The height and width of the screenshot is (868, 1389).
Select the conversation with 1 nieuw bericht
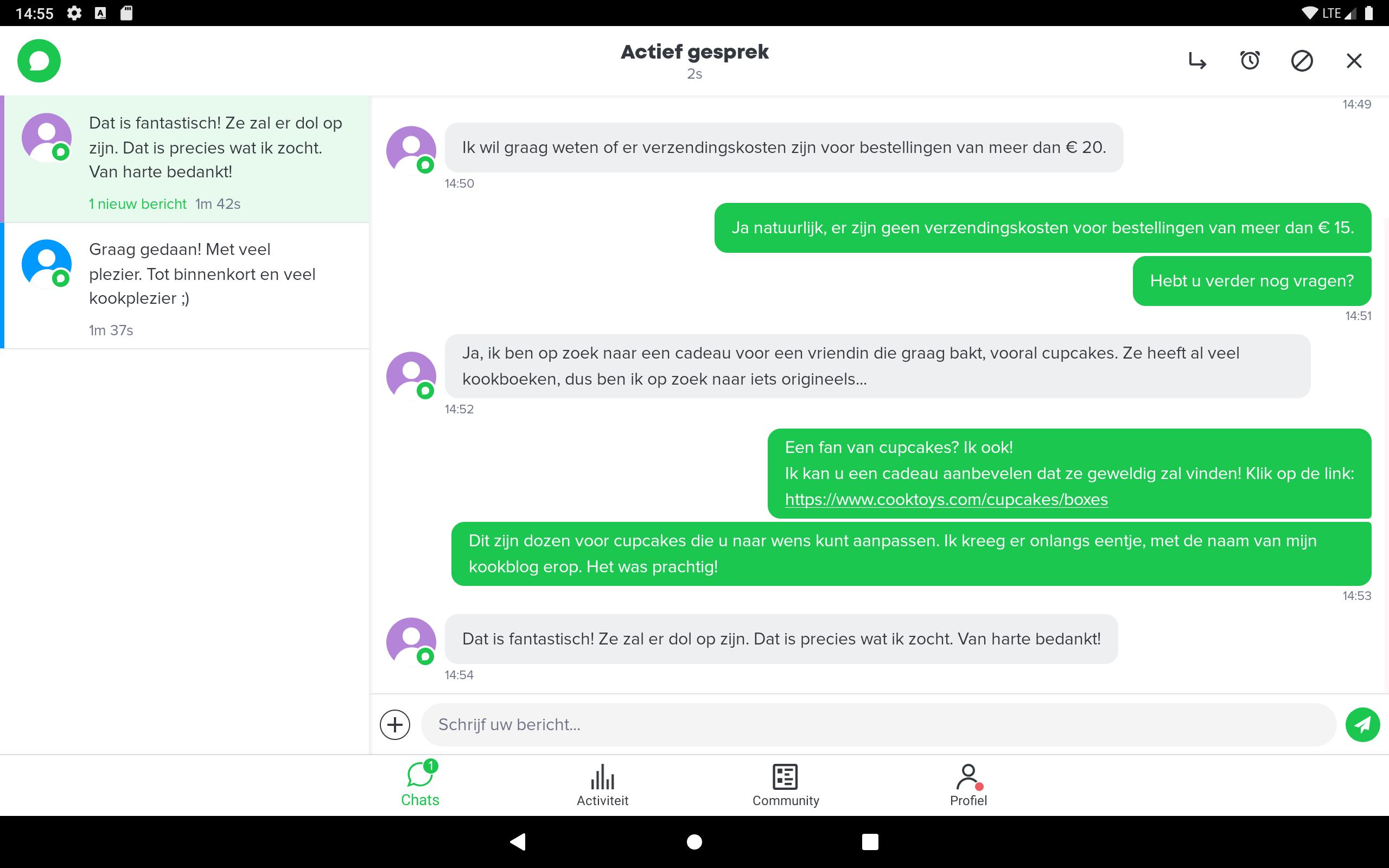[x=185, y=159]
